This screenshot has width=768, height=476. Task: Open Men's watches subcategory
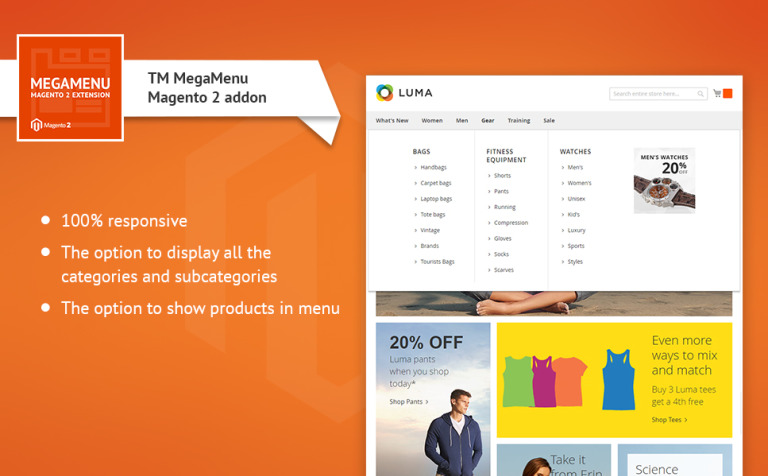tap(575, 167)
